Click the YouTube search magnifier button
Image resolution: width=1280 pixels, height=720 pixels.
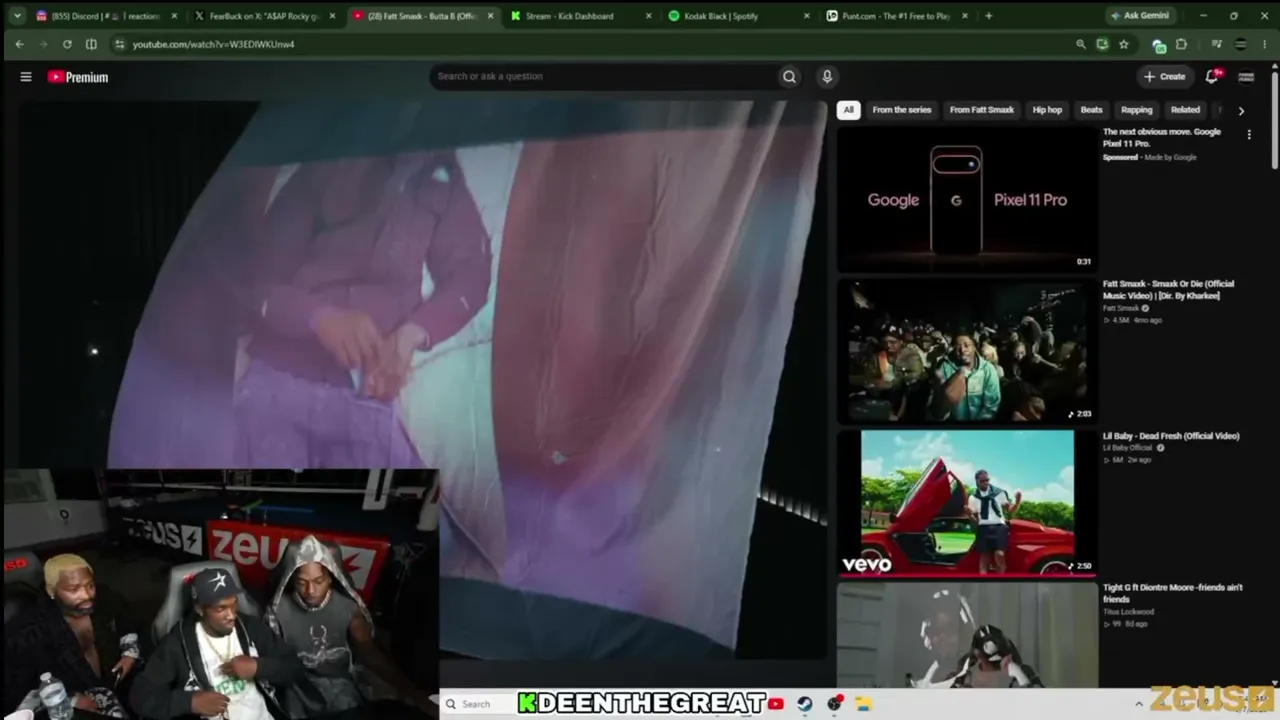790,76
